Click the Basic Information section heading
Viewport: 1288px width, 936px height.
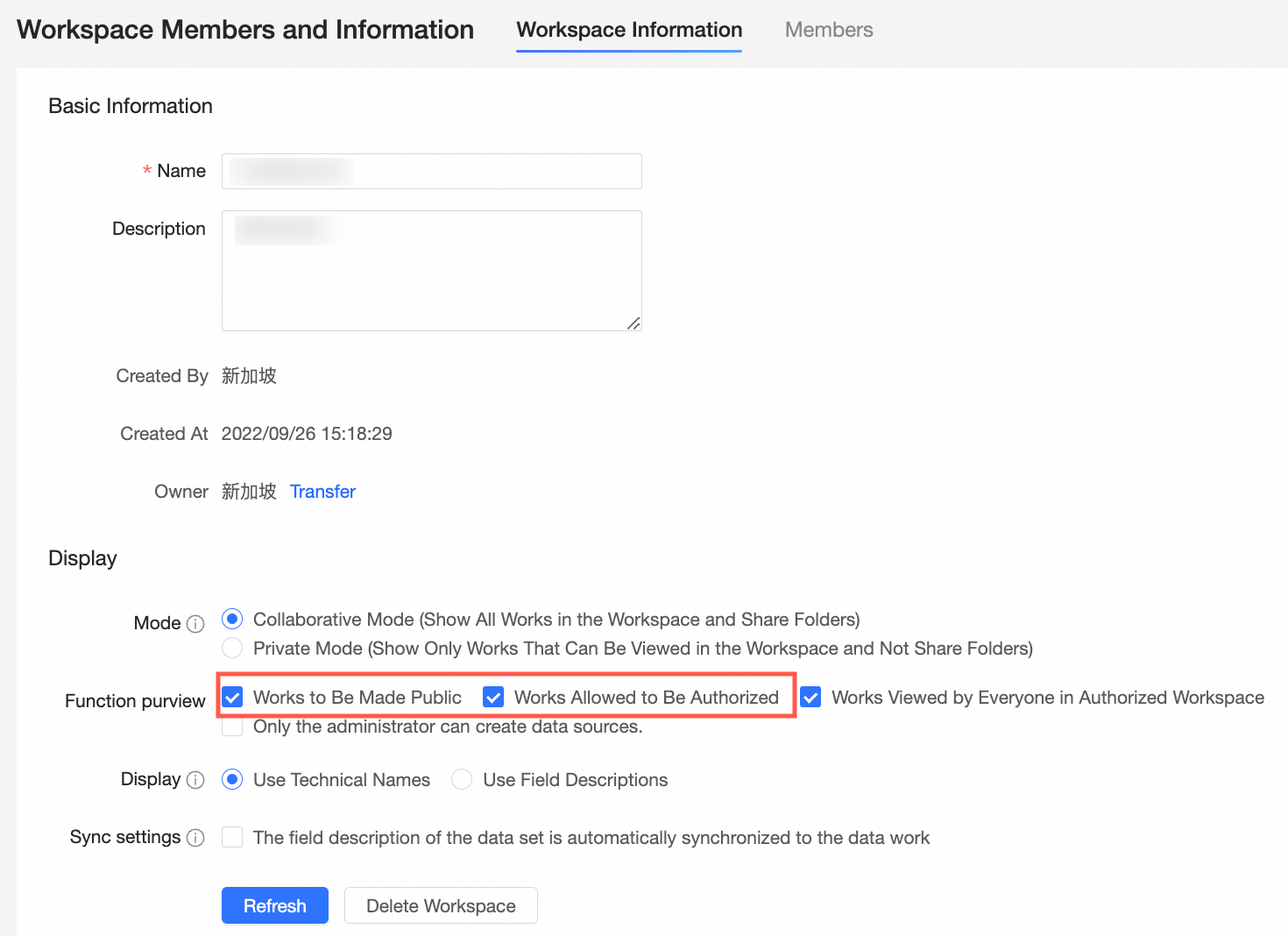(x=131, y=106)
